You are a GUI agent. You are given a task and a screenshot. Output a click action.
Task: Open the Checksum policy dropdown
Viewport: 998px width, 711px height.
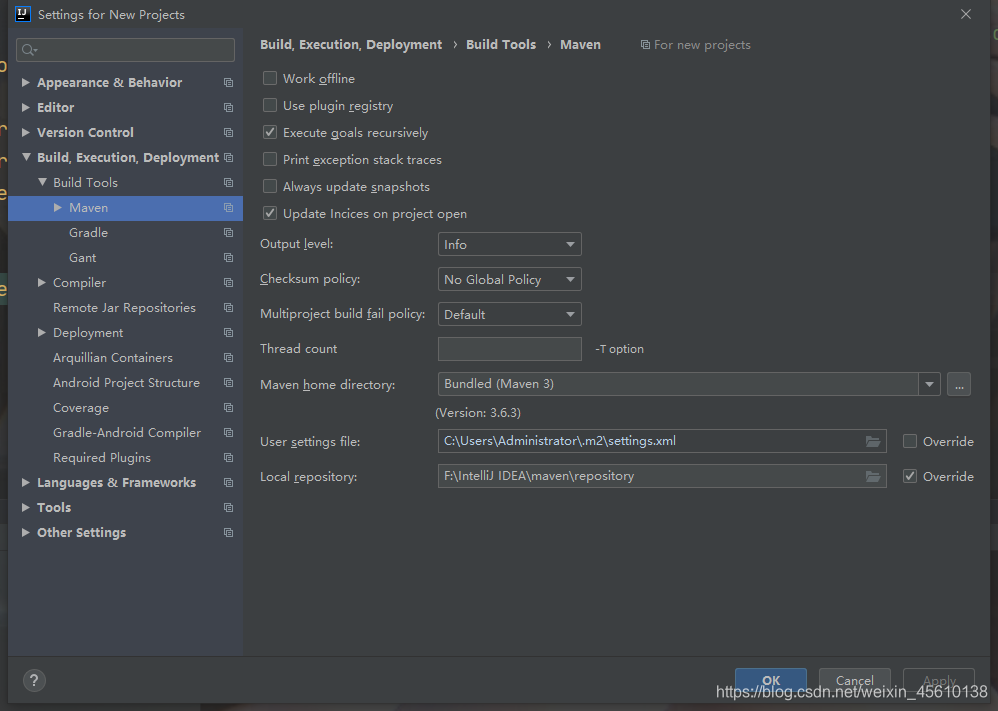509,279
